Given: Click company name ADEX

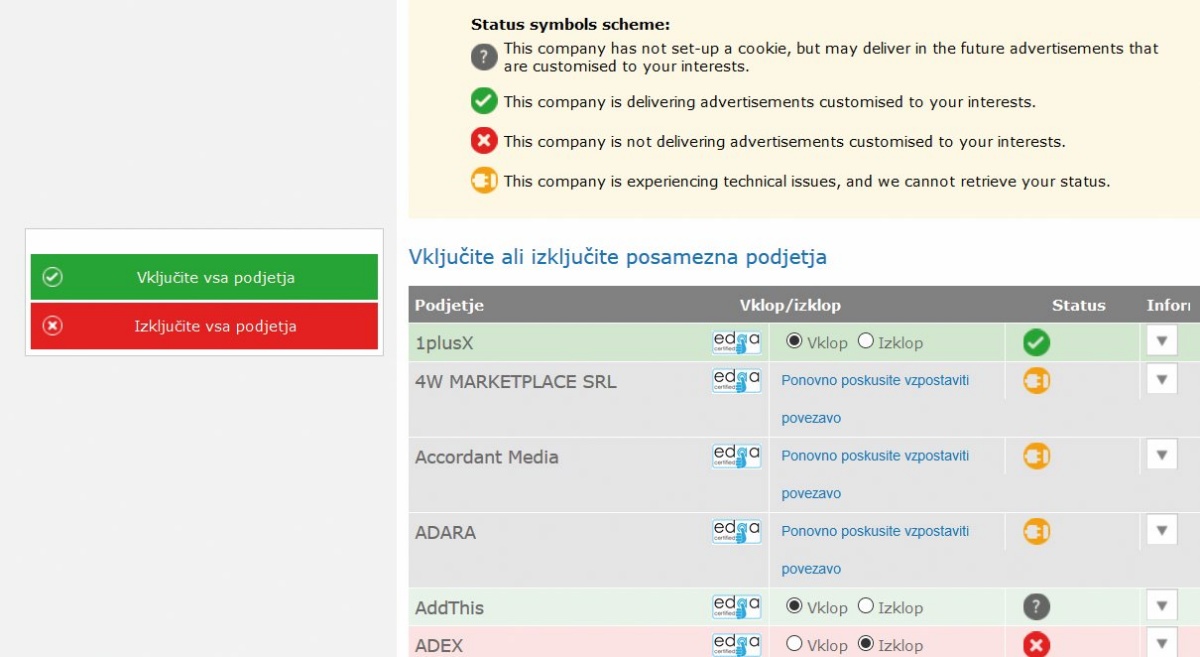Looking at the screenshot, I should click(439, 646).
